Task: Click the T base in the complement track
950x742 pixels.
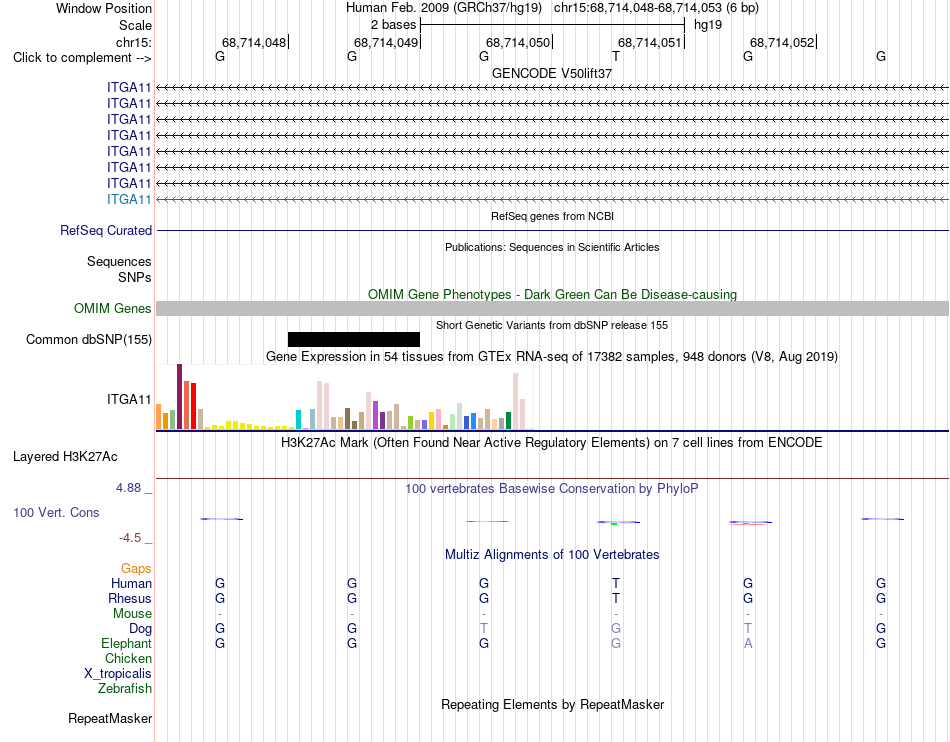Action: pyautogui.click(x=616, y=56)
